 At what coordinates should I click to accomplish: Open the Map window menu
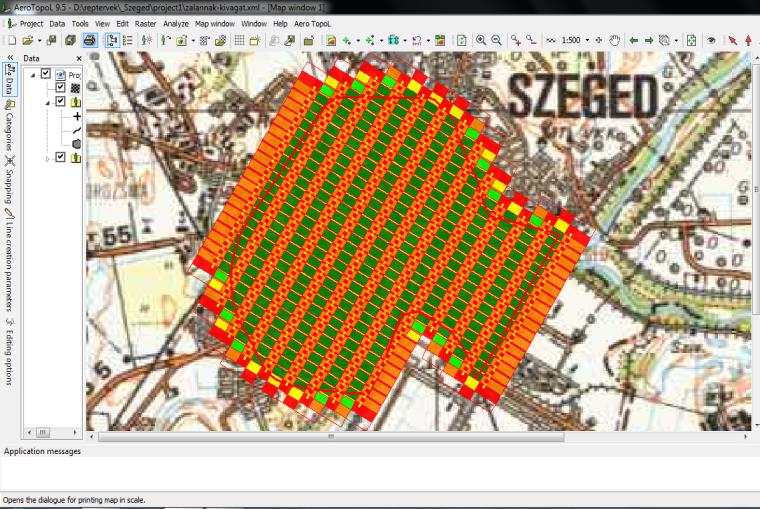click(215, 23)
